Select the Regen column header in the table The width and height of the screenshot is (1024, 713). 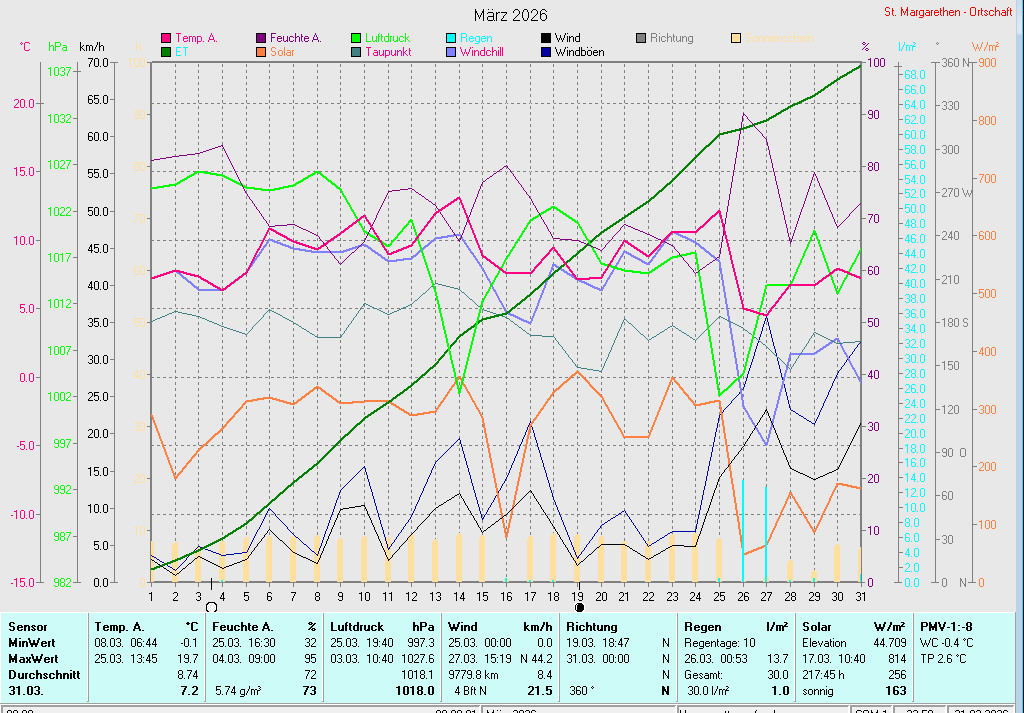point(705,626)
